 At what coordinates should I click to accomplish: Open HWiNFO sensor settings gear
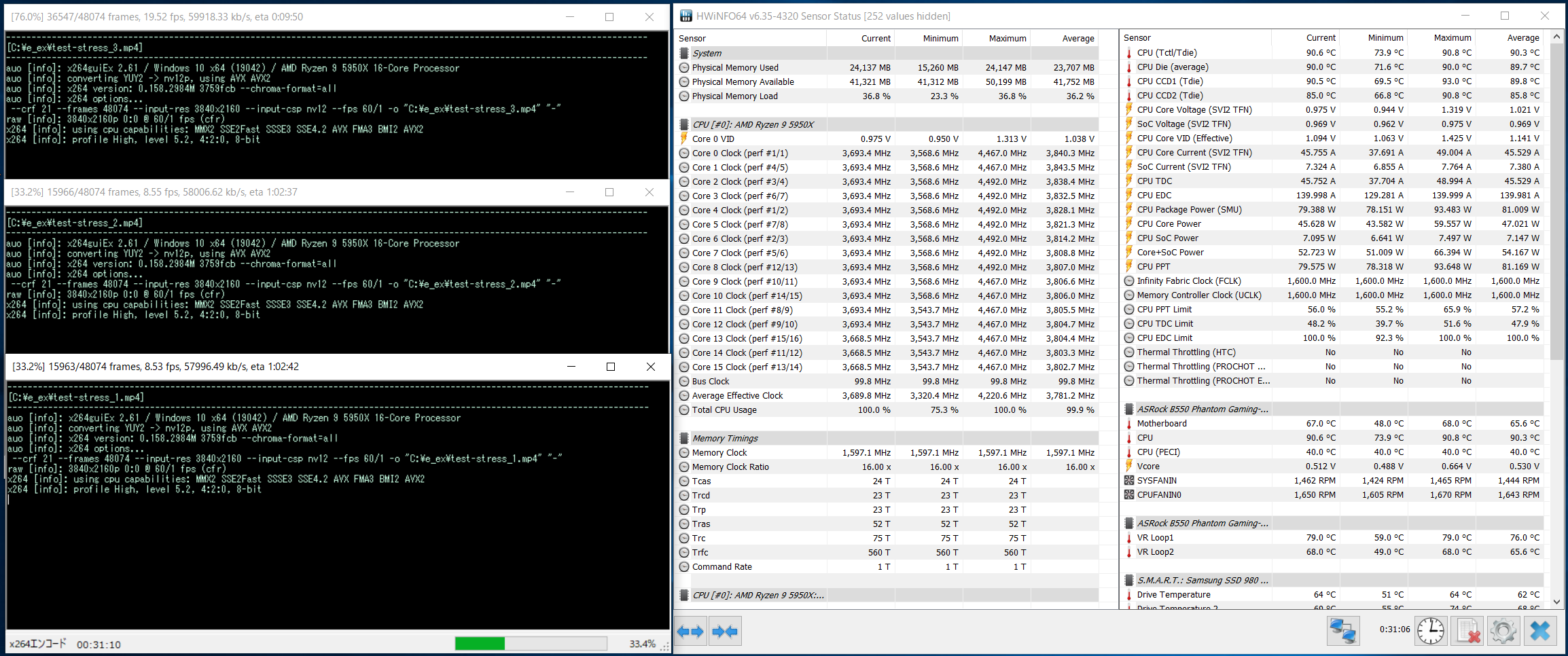(1503, 631)
